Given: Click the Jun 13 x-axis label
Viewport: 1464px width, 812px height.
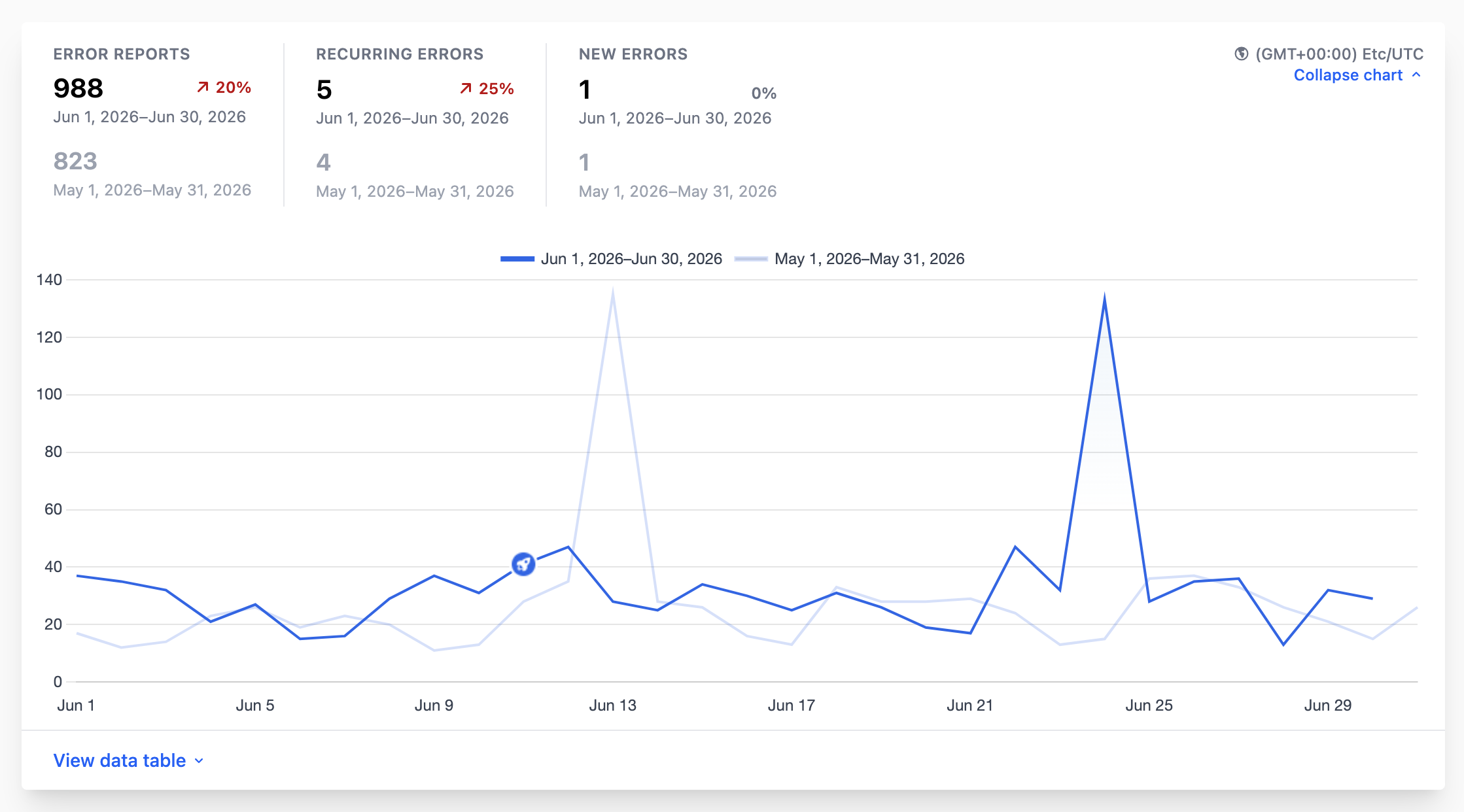Looking at the screenshot, I should coord(612,705).
